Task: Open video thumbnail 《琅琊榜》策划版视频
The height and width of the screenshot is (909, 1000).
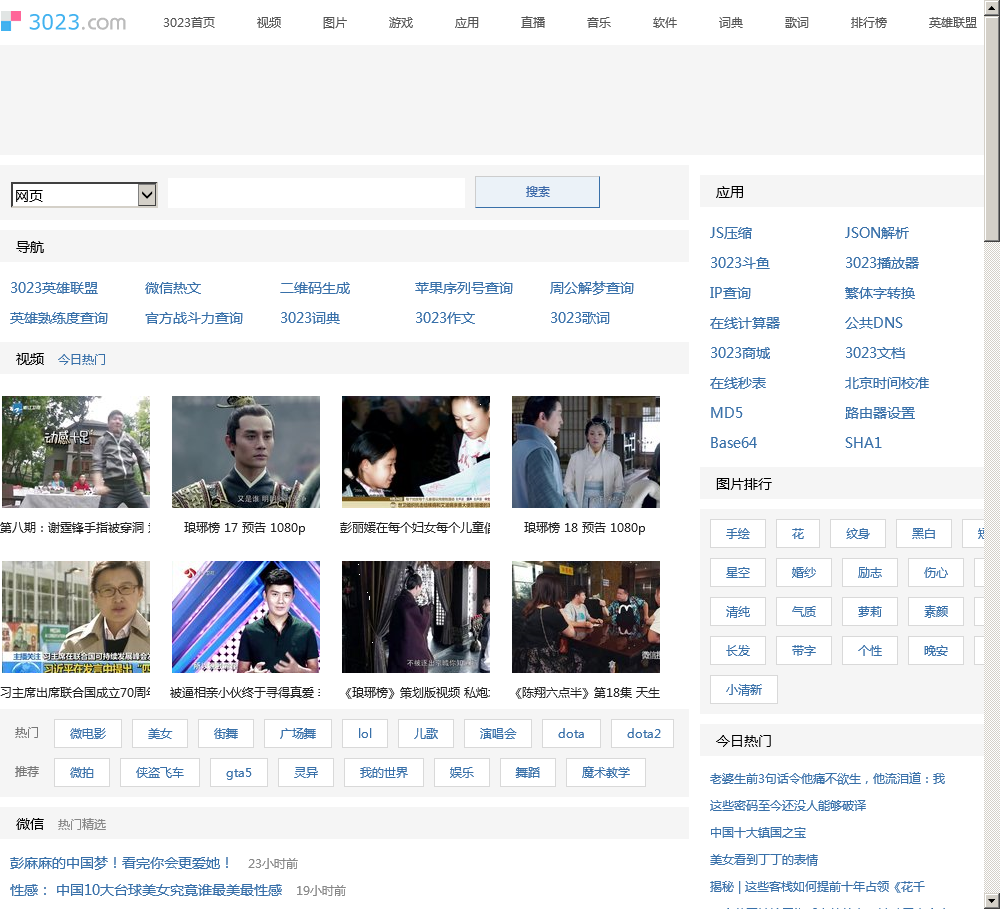Action: (416, 617)
